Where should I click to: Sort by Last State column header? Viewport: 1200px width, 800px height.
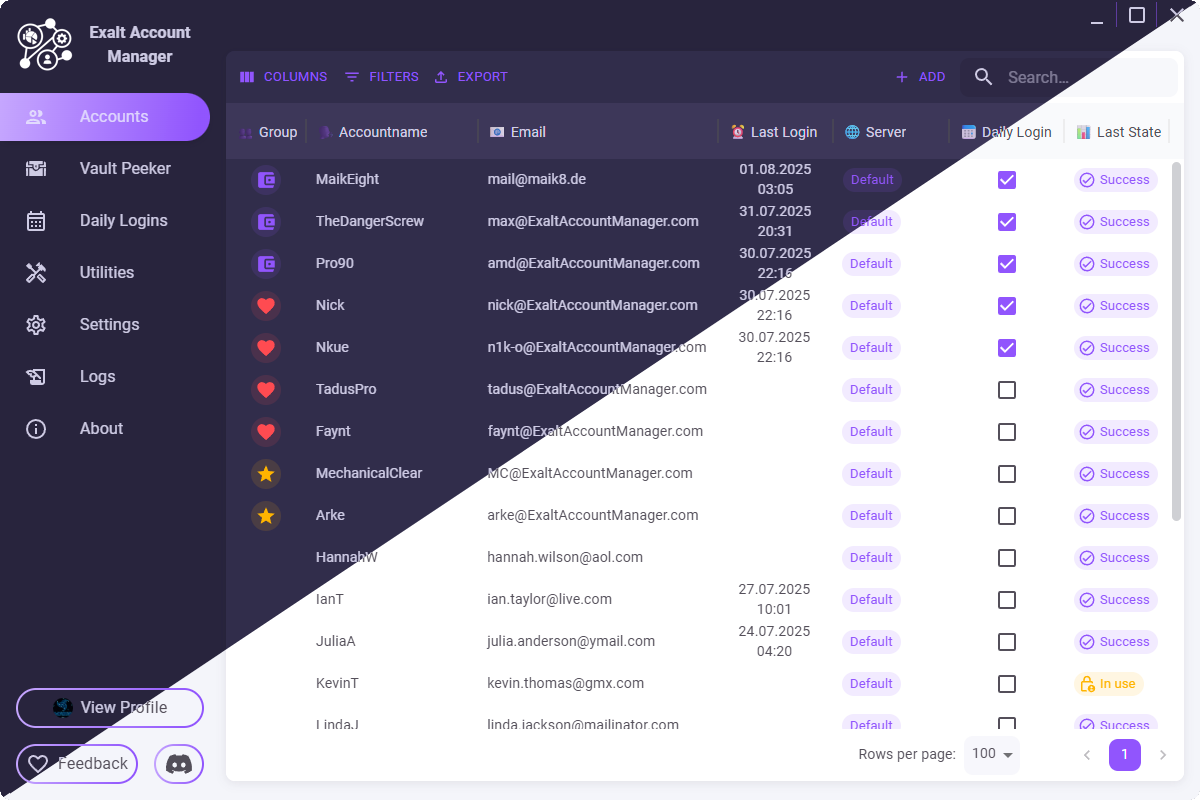click(x=1118, y=132)
